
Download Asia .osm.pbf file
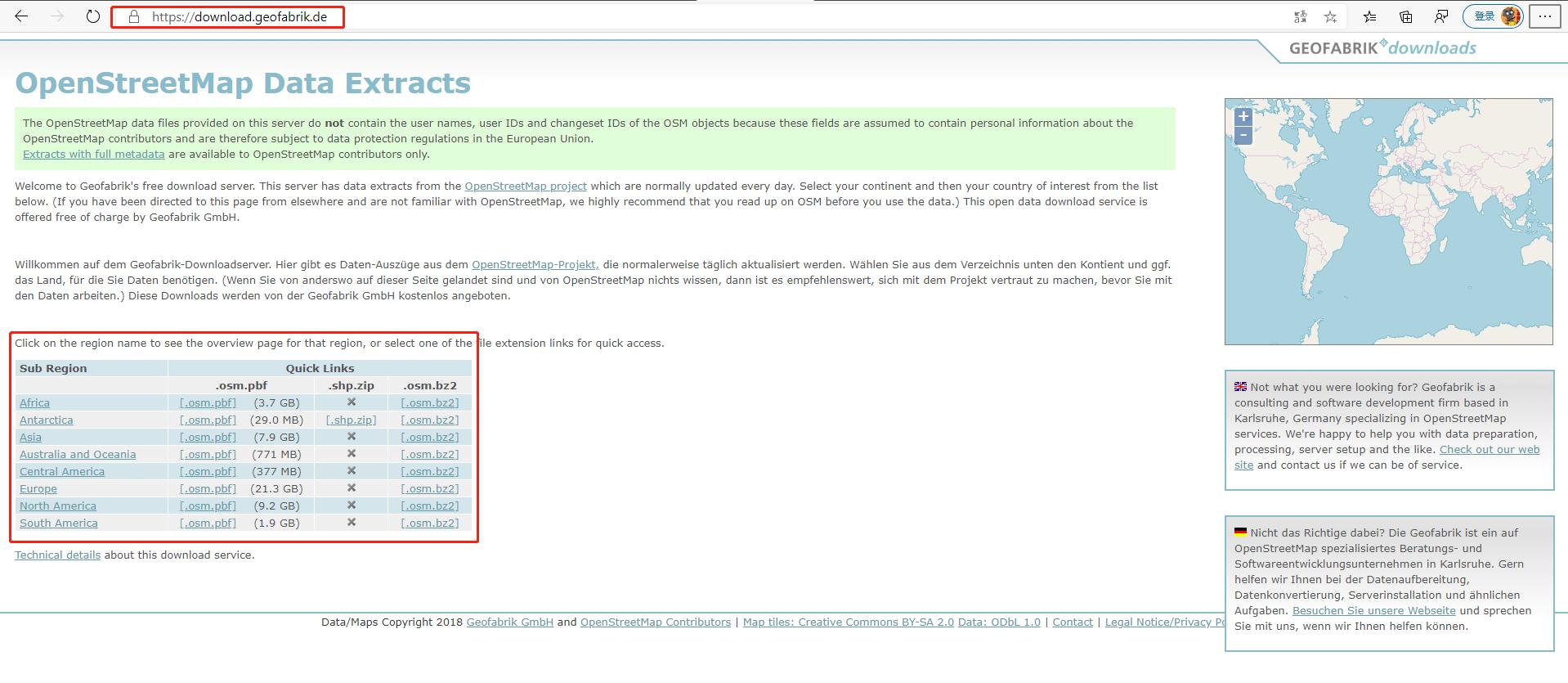click(x=208, y=437)
